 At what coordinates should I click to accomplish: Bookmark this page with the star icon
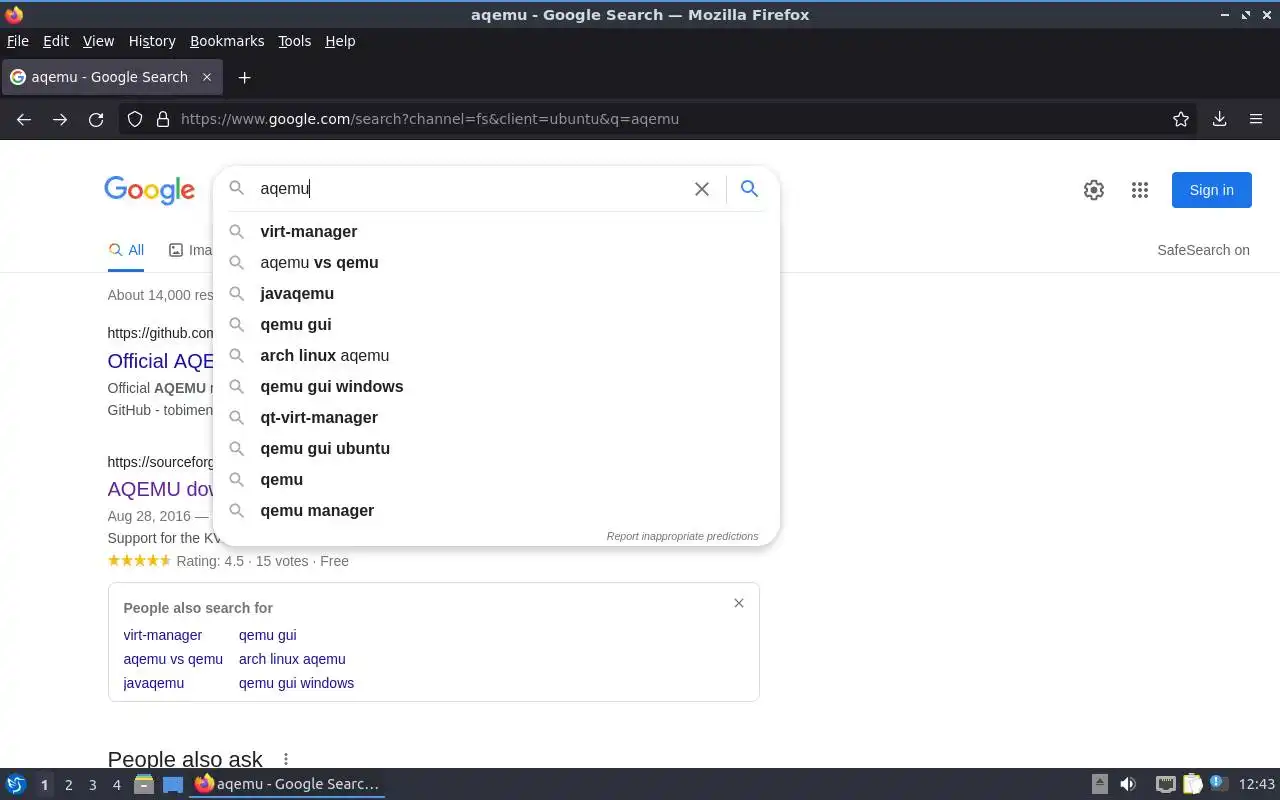pos(1181,119)
